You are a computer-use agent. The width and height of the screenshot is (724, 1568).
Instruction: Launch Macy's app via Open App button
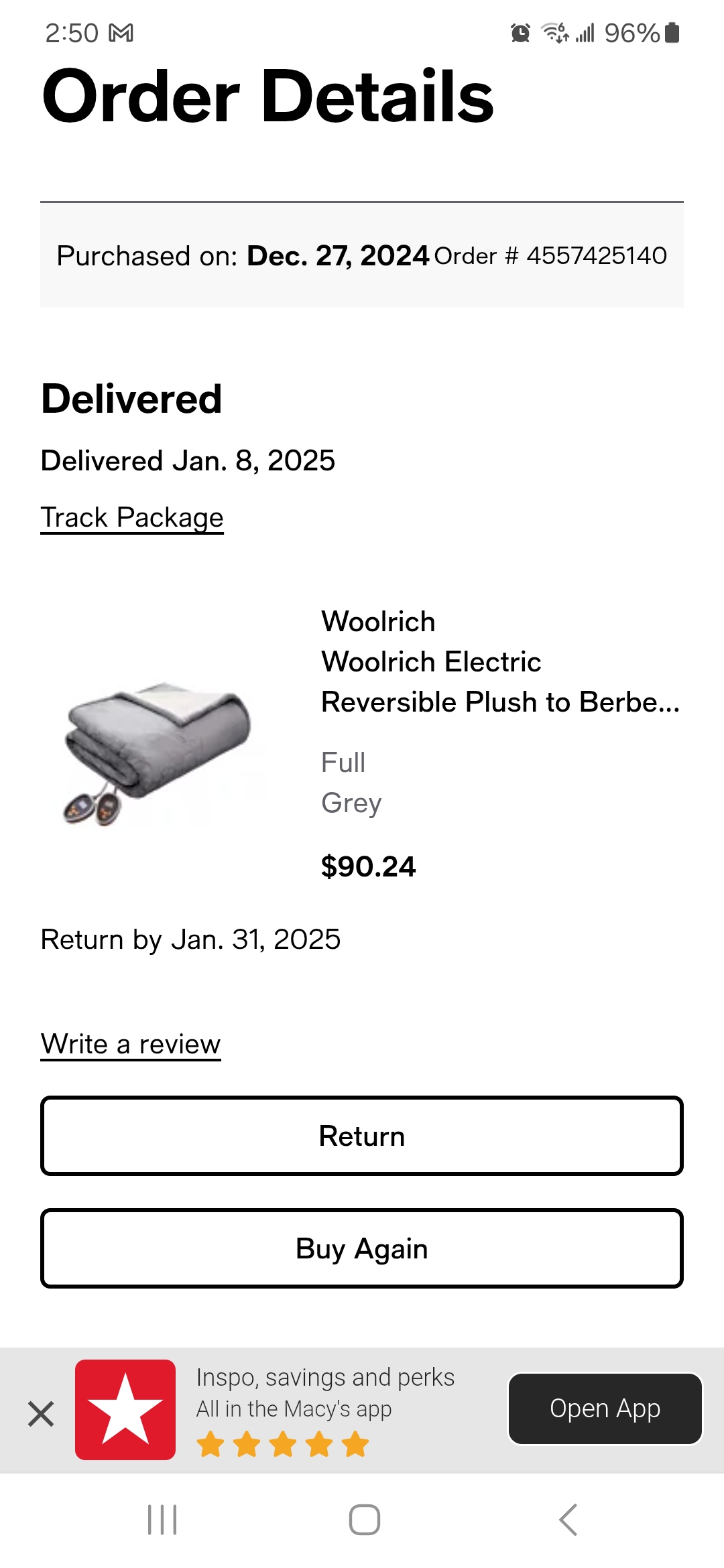(605, 1409)
